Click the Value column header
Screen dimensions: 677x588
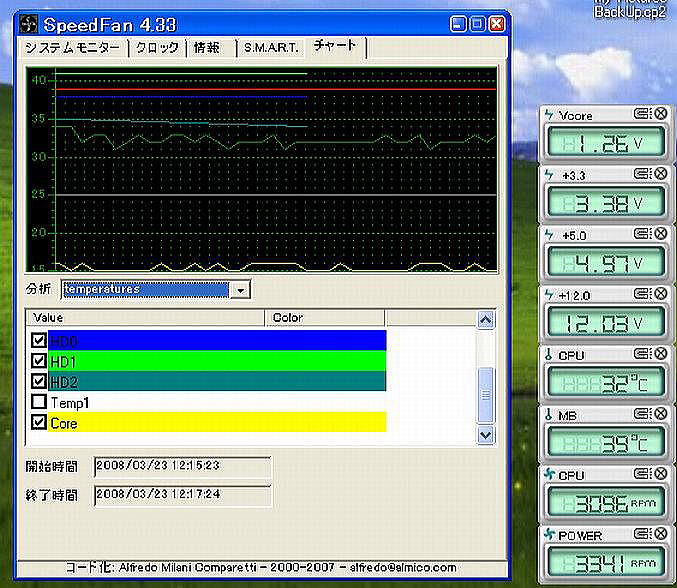[146, 318]
